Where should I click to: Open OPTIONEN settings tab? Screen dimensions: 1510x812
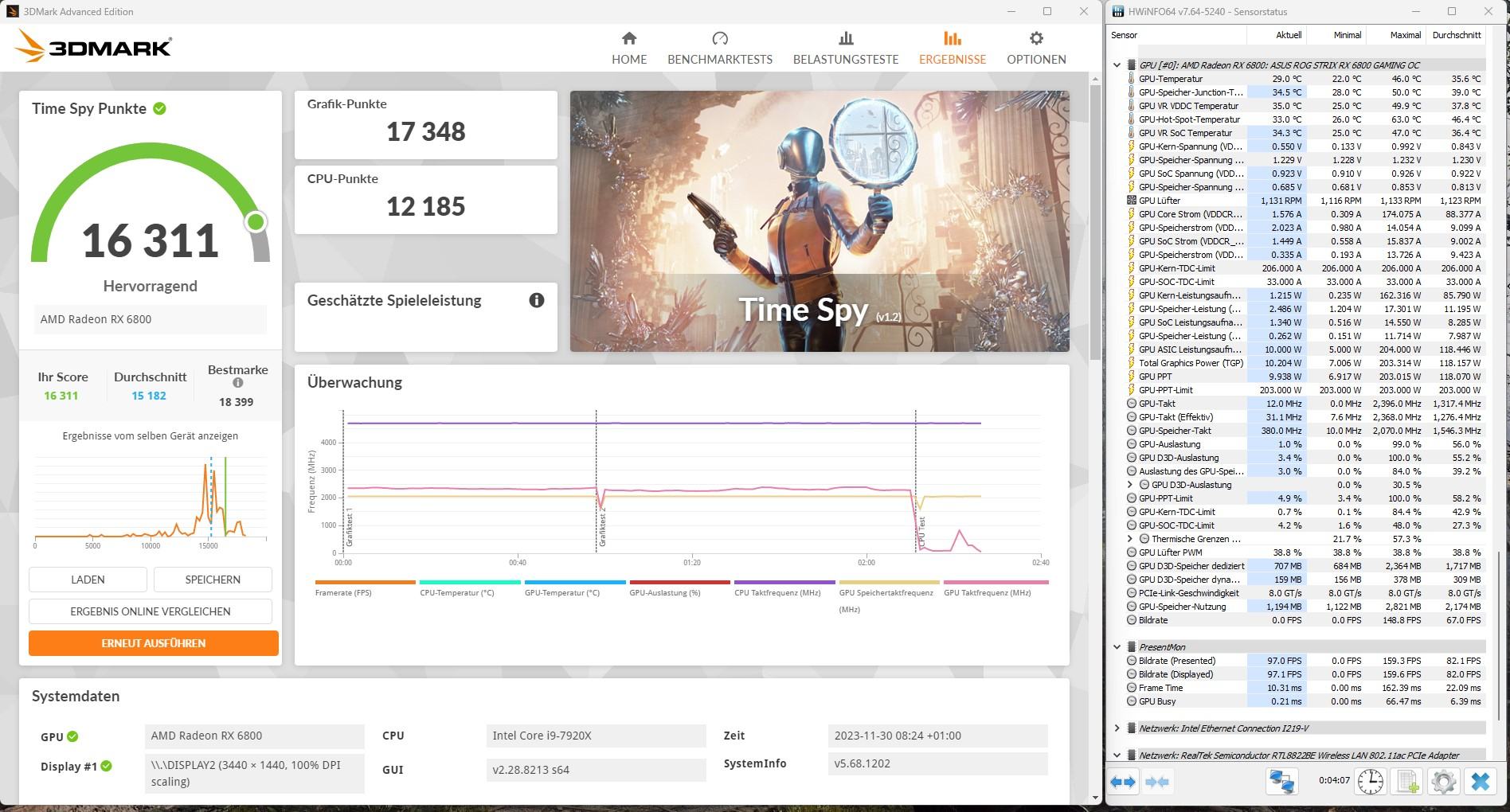[x=1036, y=48]
